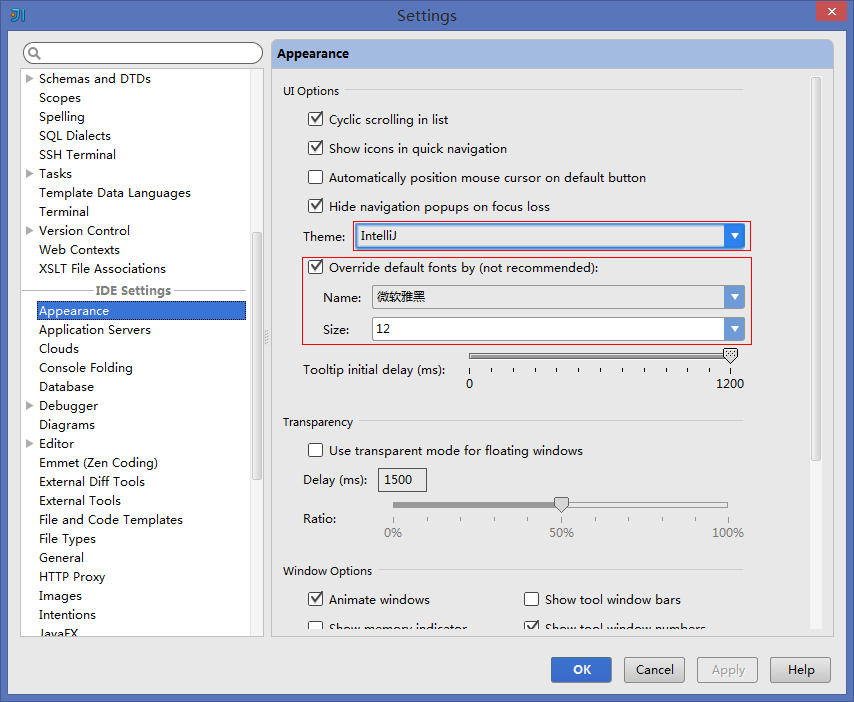Expand the Version Control node
This screenshot has width=854, height=702.
tap(29, 230)
